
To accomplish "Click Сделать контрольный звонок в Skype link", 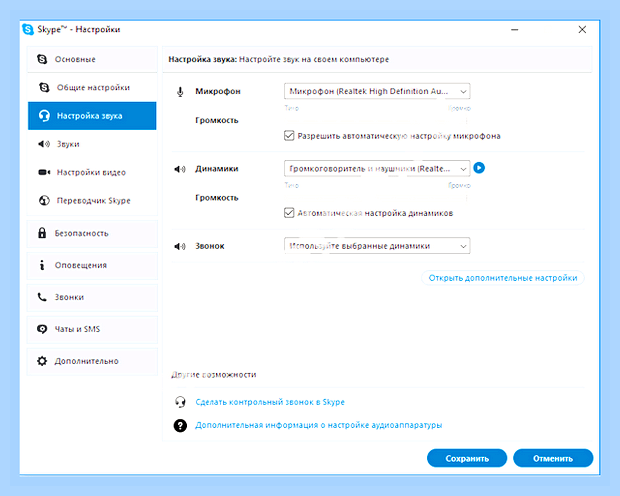I will 270,402.
